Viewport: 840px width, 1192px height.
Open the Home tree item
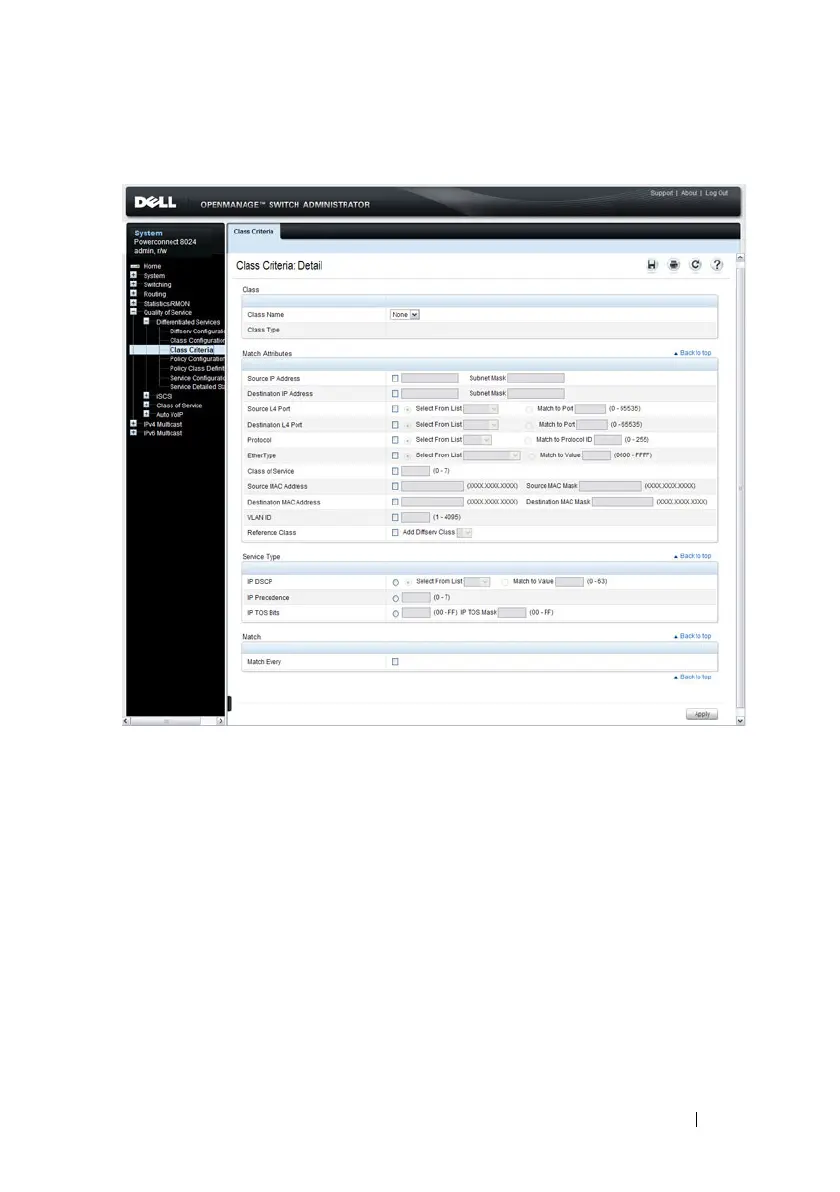(x=152, y=266)
